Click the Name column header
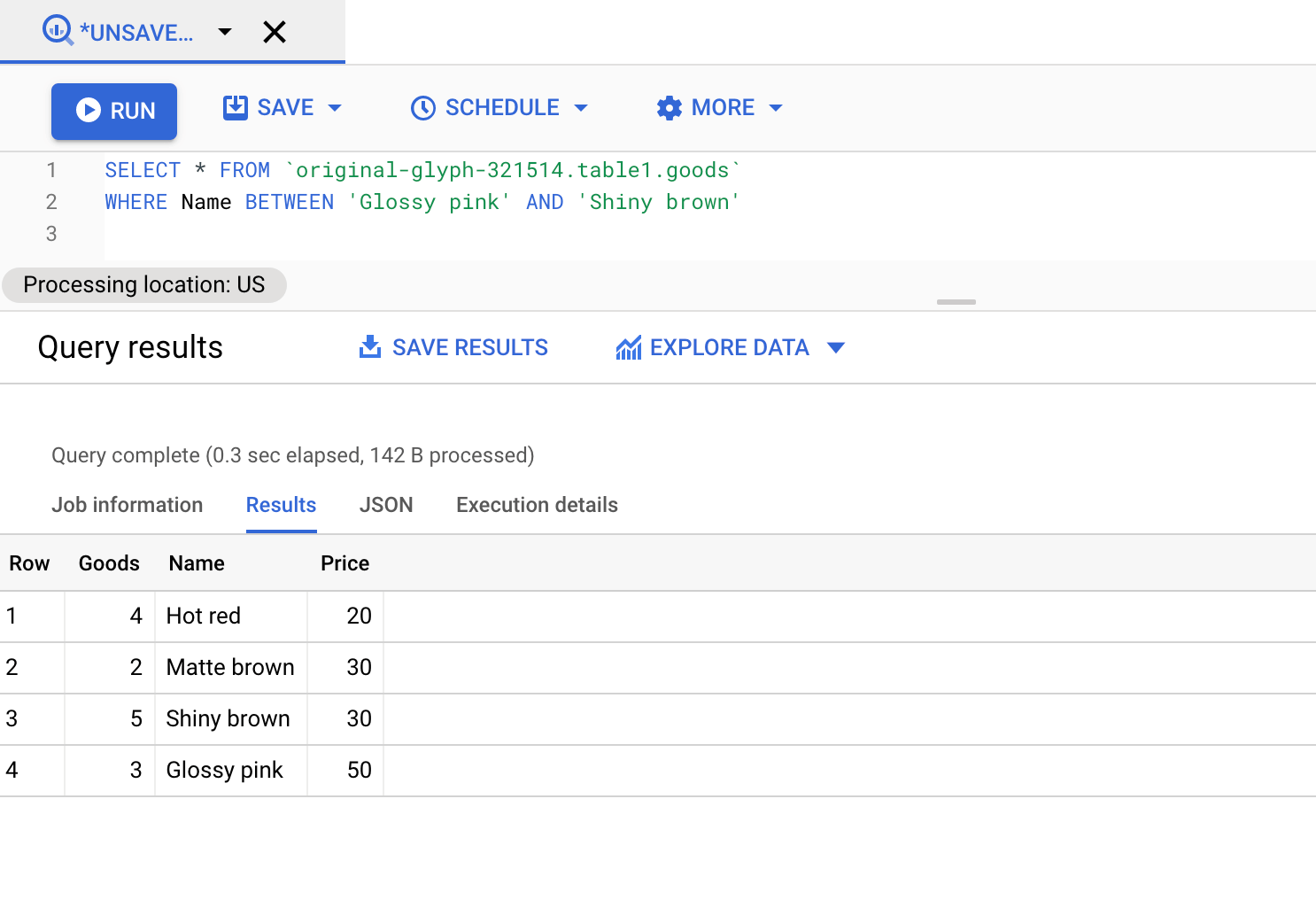1316x923 pixels. pos(197,563)
